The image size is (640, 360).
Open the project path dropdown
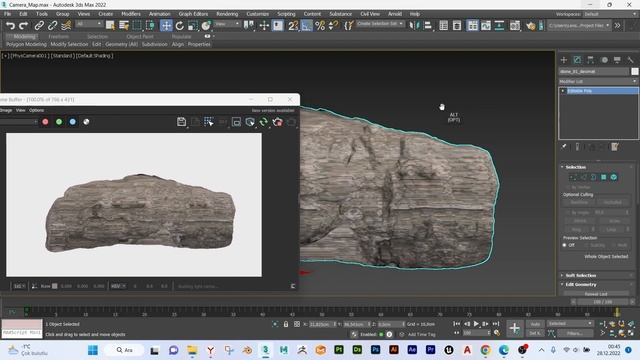(579, 25)
